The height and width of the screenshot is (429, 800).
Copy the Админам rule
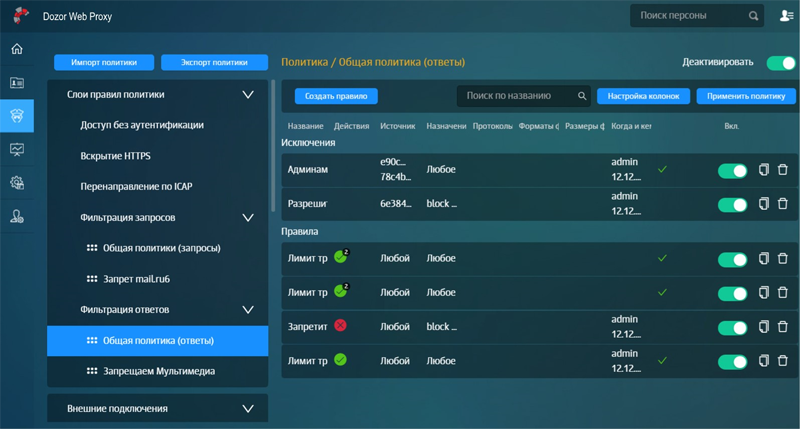coord(763,169)
